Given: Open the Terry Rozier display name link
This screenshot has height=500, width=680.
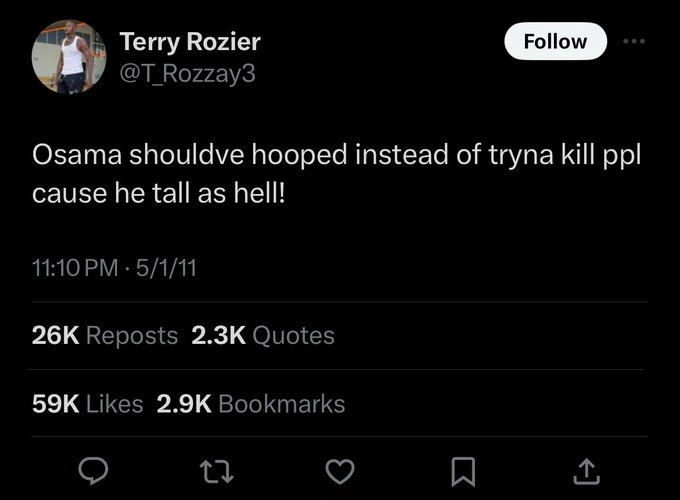Looking at the screenshot, I should 190,41.
